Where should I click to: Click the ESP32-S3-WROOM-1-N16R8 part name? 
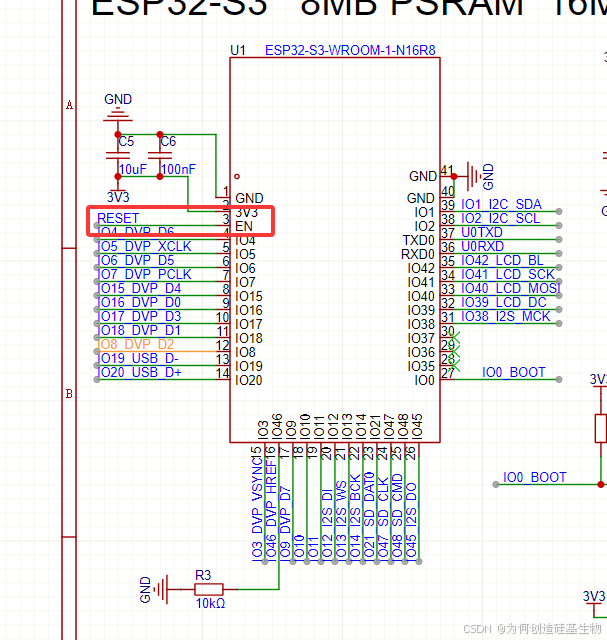click(x=350, y=51)
